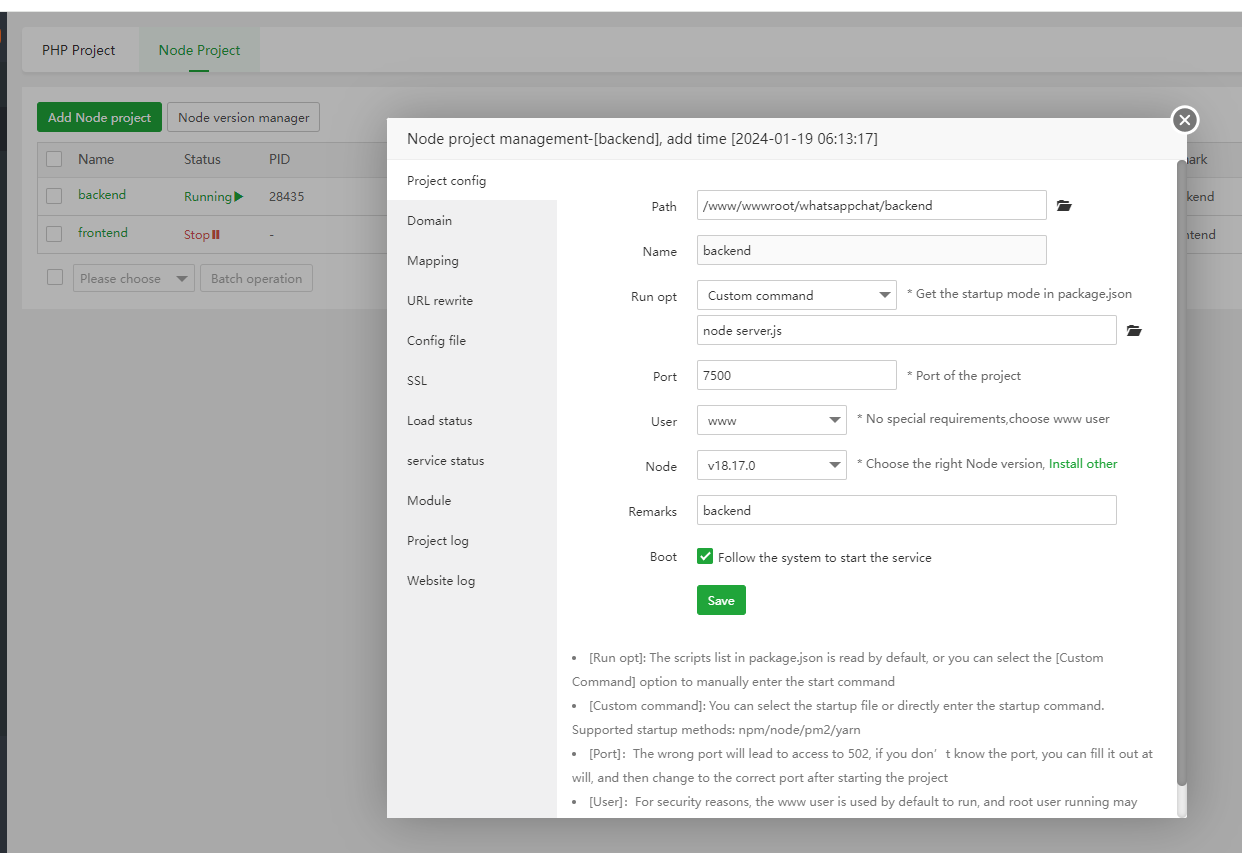This screenshot has height=853, width=1242.
Task: Toggle Follow the system to start checkbox
Action: point(705,557)
